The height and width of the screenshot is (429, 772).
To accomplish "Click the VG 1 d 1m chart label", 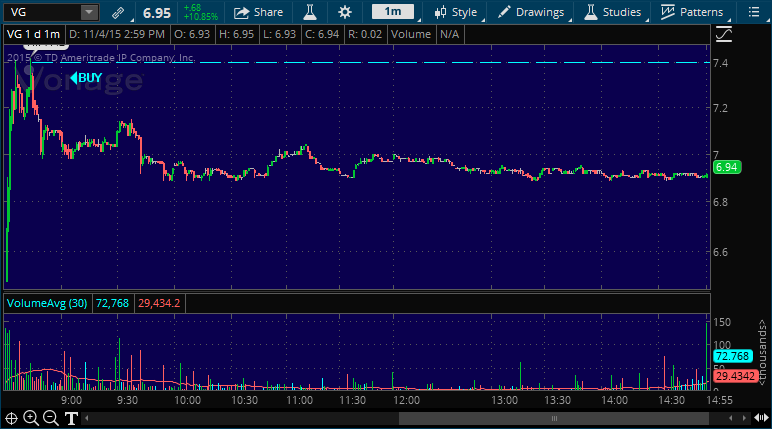I will (33, 34).
